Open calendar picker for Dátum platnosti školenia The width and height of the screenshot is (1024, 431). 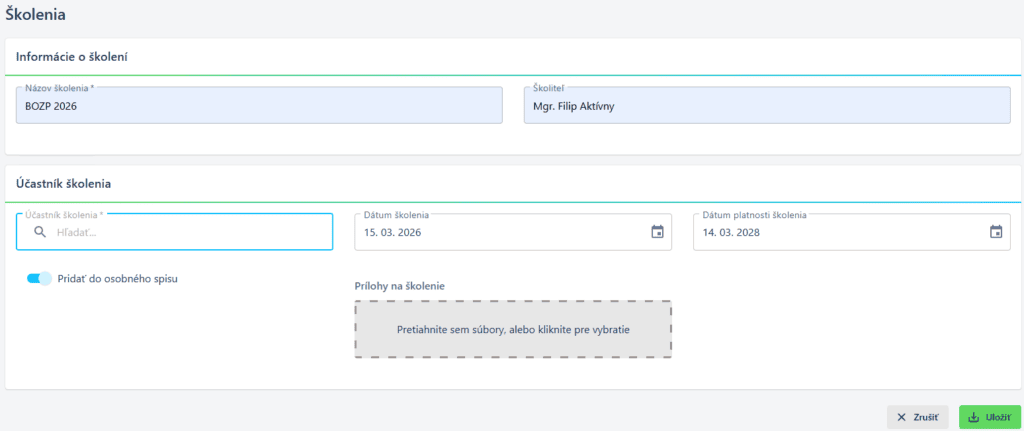coord(996,232)
